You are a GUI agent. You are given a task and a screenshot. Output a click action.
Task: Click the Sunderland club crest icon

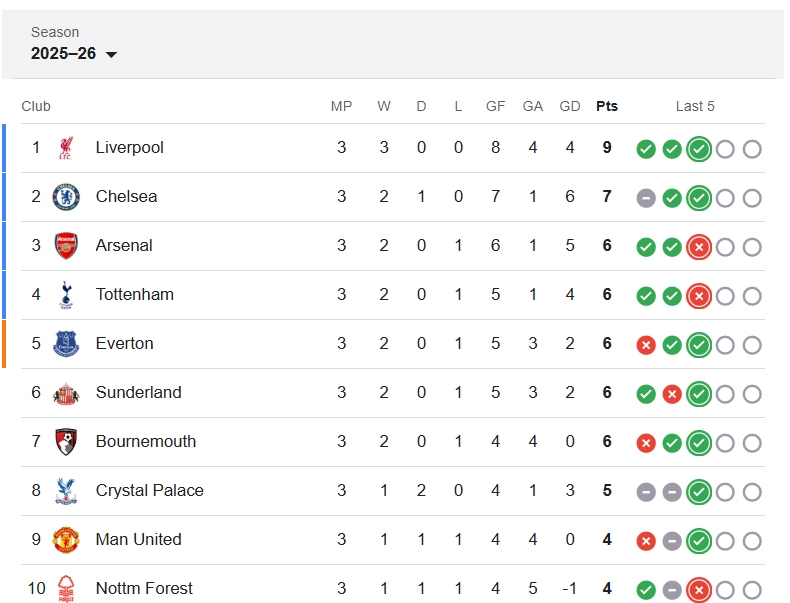[66, 393]
